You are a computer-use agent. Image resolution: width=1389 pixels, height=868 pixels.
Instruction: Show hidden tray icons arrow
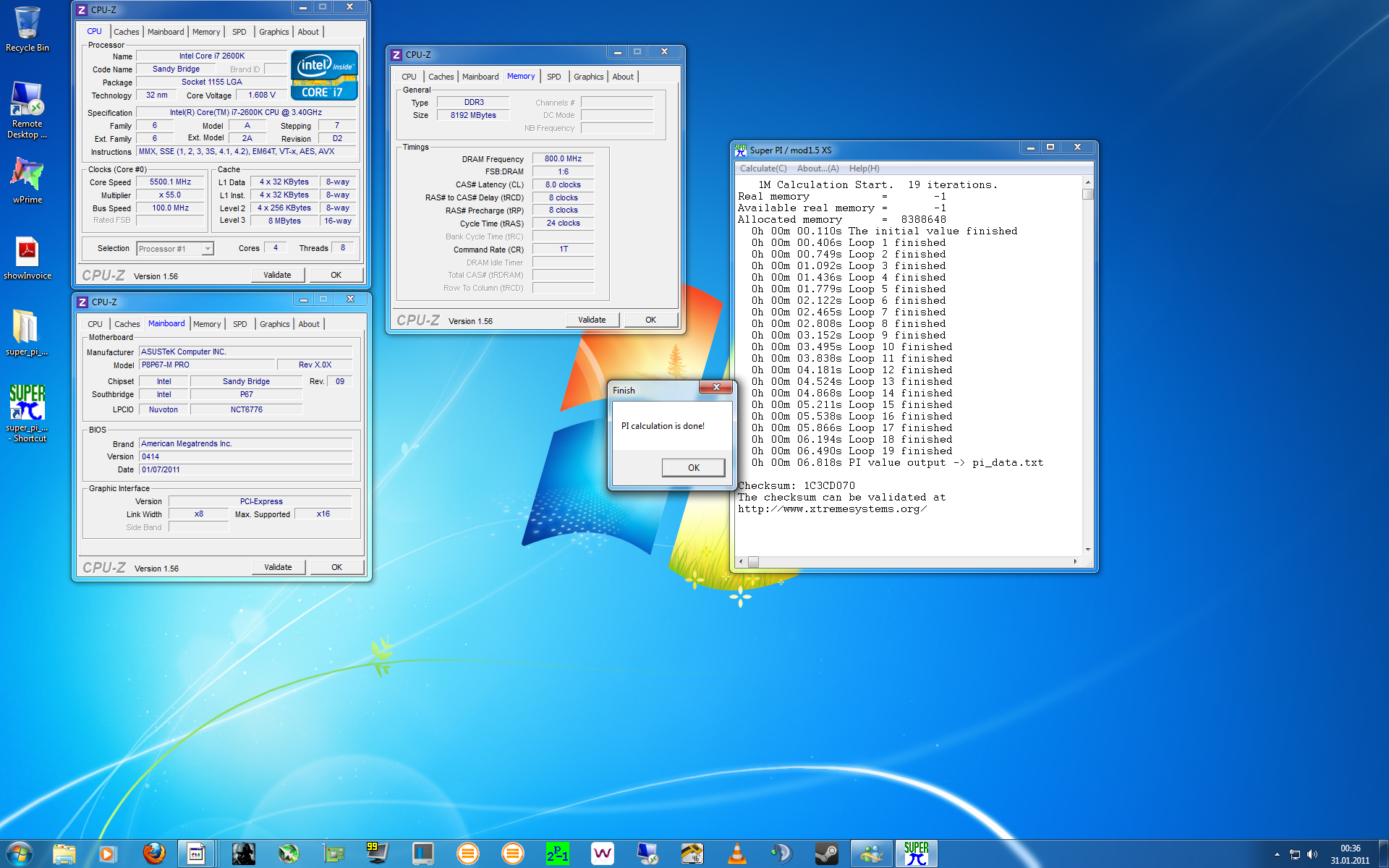1277,854
